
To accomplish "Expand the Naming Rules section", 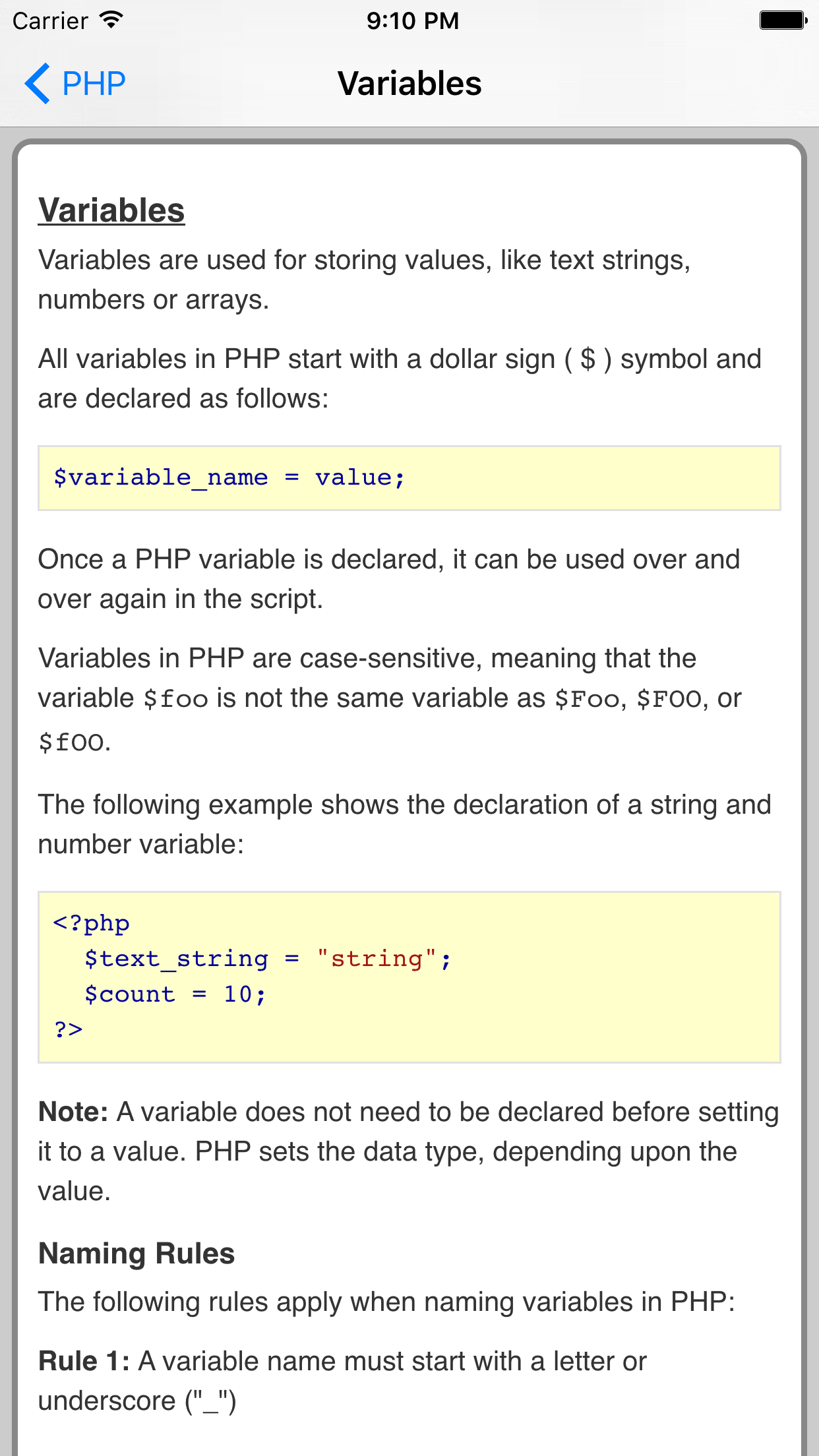I will pos(136,1252).
